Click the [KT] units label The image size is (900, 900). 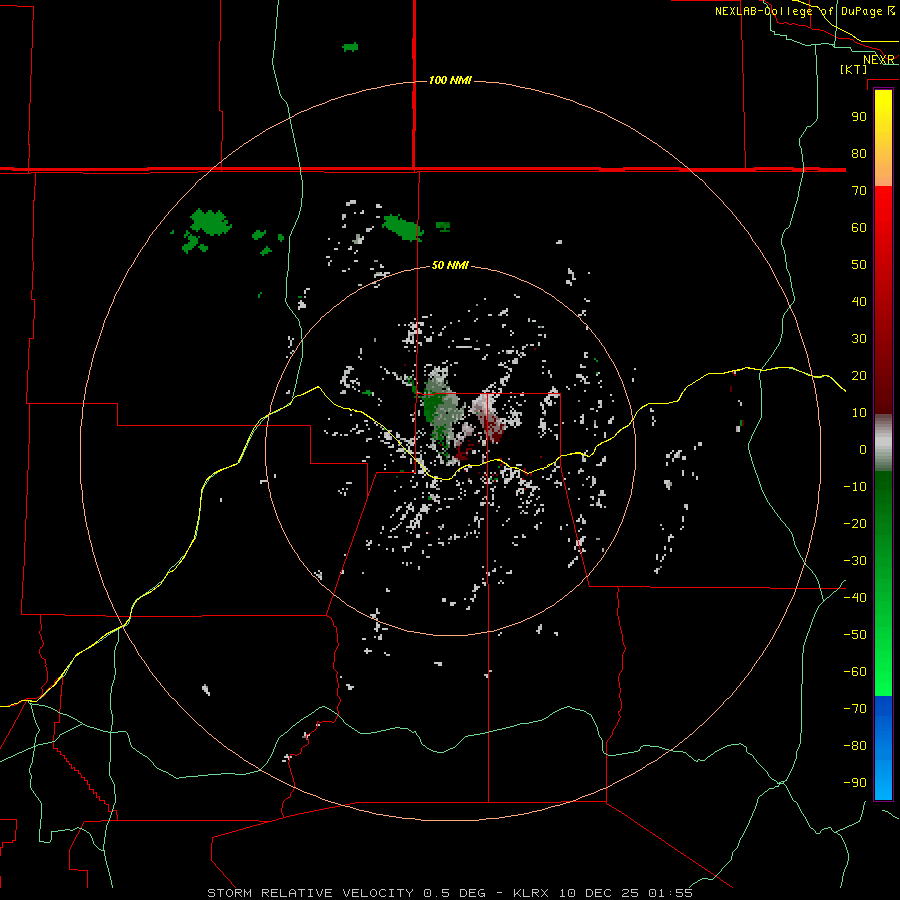853,69
